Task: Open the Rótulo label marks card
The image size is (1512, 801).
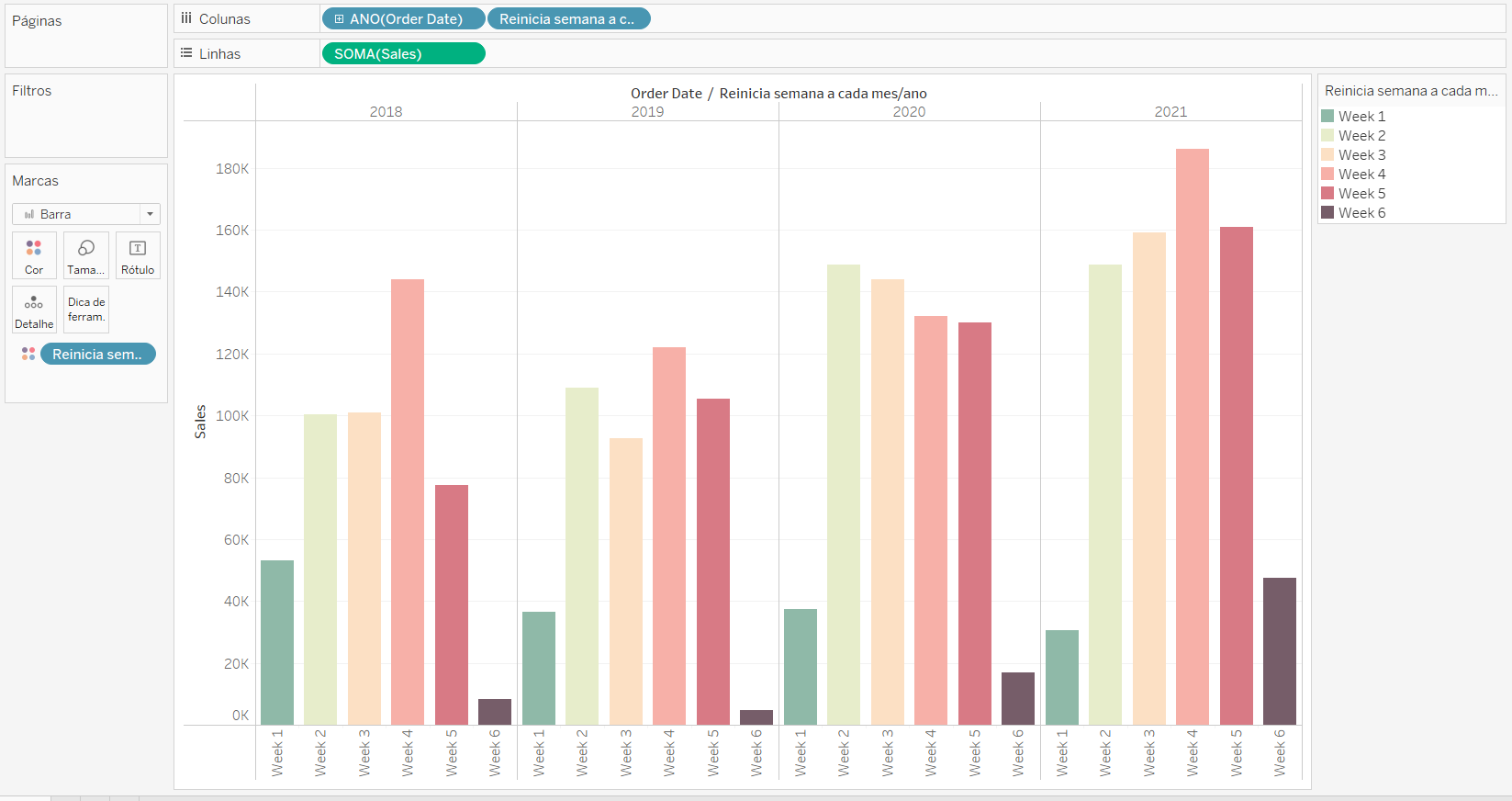Action: click(138, 255)
